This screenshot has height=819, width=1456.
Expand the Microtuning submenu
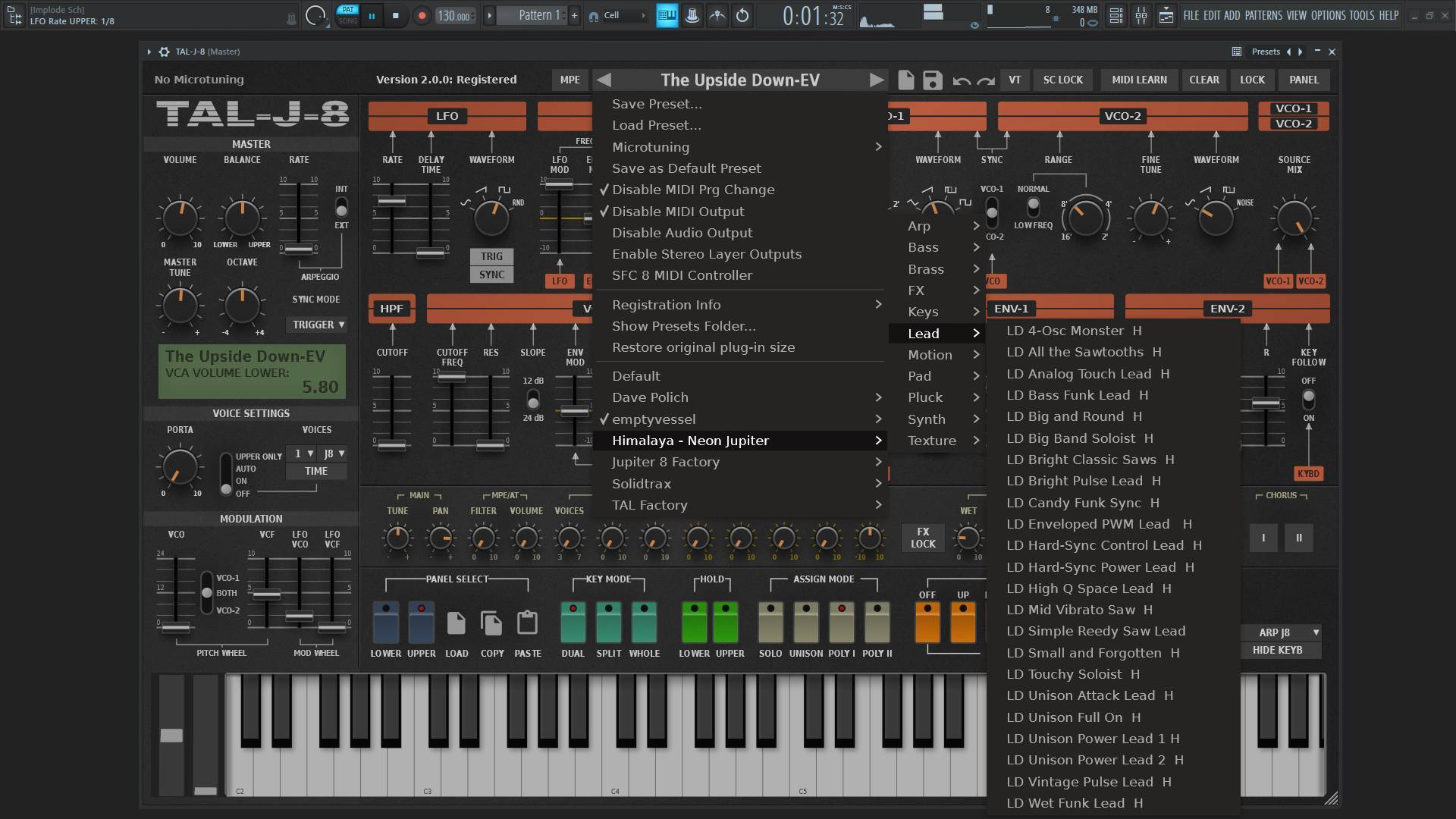[x=740, y=147]
